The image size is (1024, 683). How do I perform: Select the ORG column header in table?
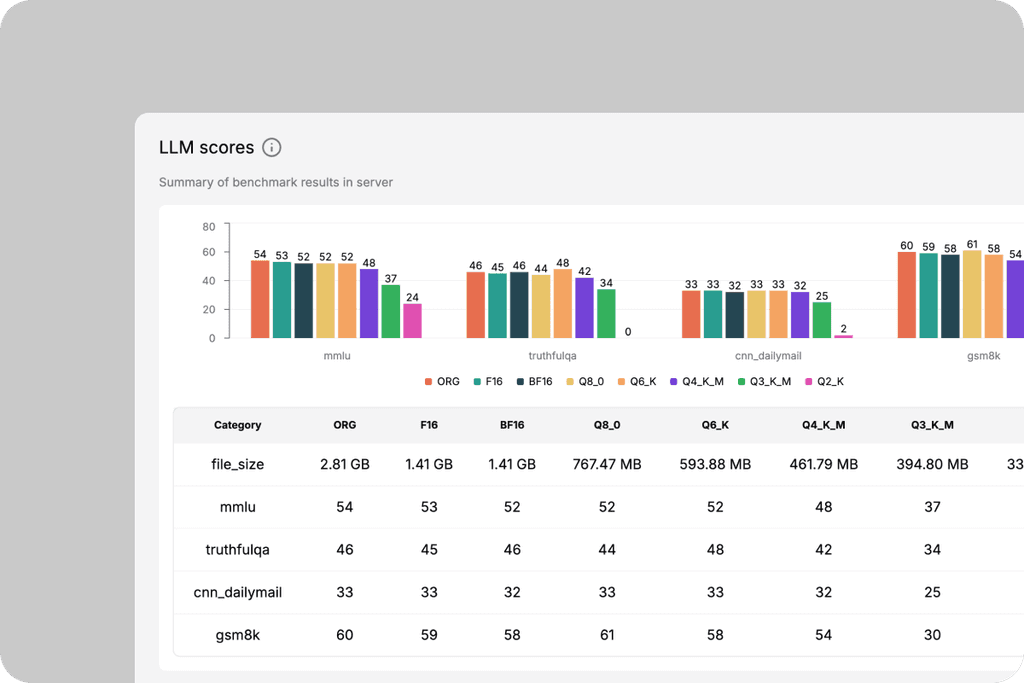tap(345, 425)
